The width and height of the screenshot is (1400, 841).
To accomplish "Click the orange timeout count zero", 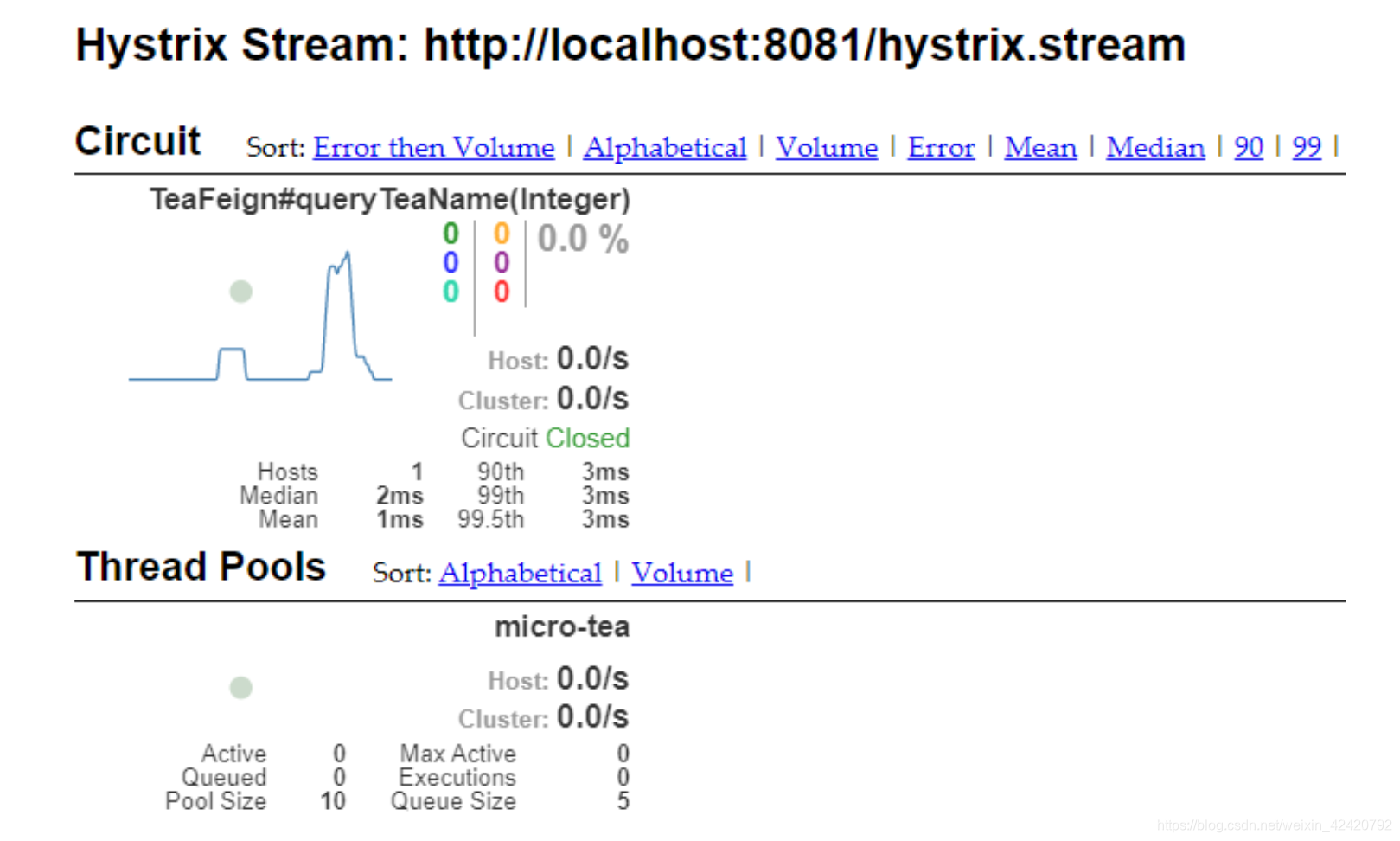I will pyautogui.click(x=502, y=234).
